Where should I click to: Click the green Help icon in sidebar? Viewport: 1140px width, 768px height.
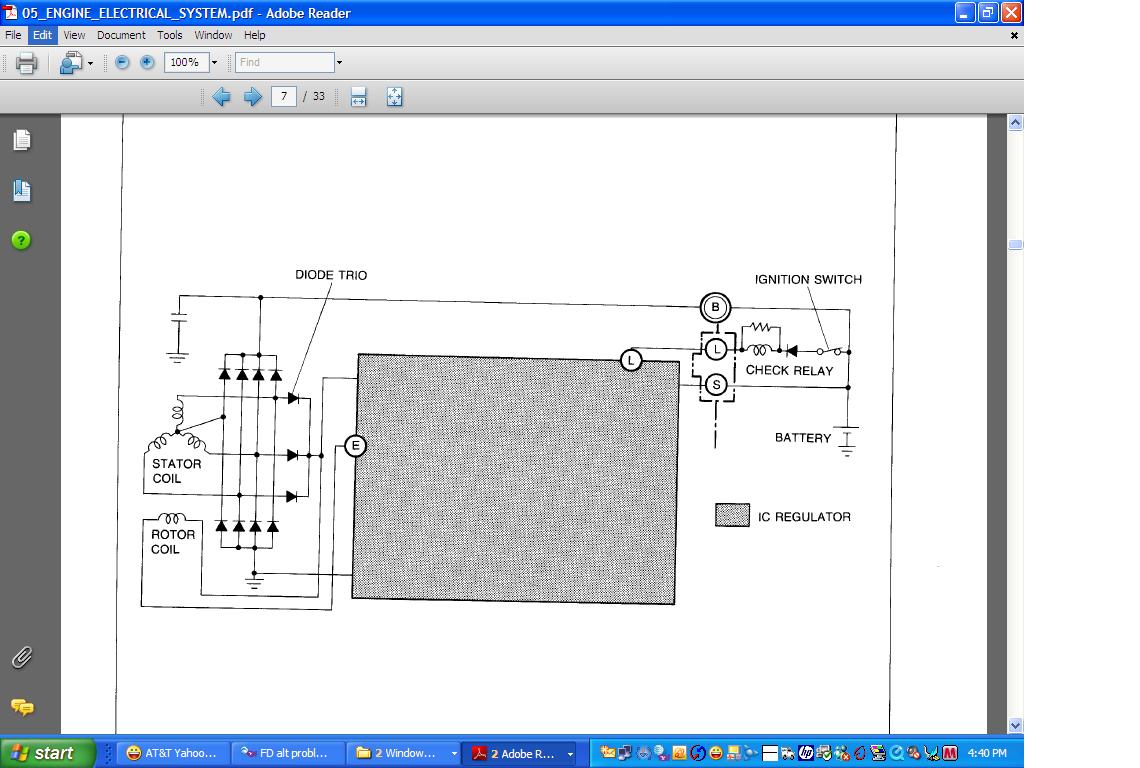pyautogui.click(x=21, y=240)
